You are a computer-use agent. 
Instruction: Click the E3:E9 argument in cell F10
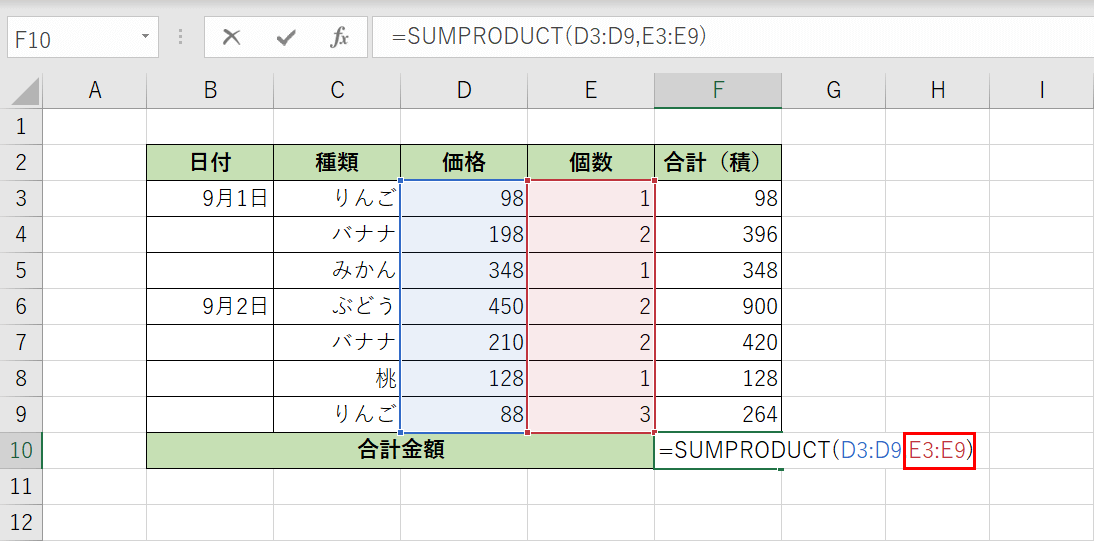pyautogui.click(x=937, y=451)
